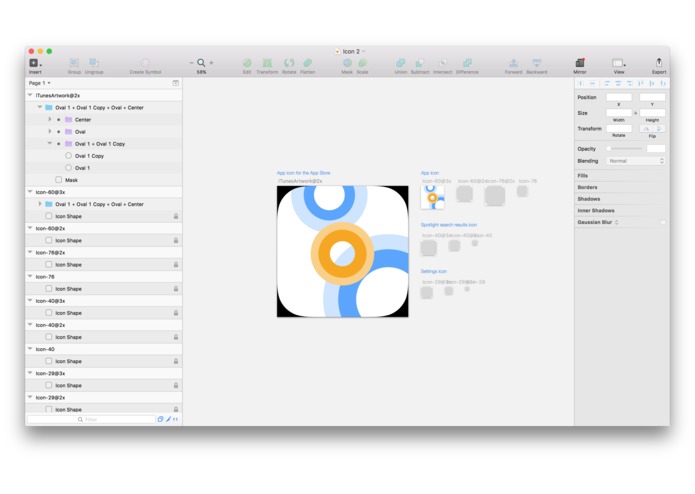
Task: Click the flip horizontal button
Action: coord(646,128)
